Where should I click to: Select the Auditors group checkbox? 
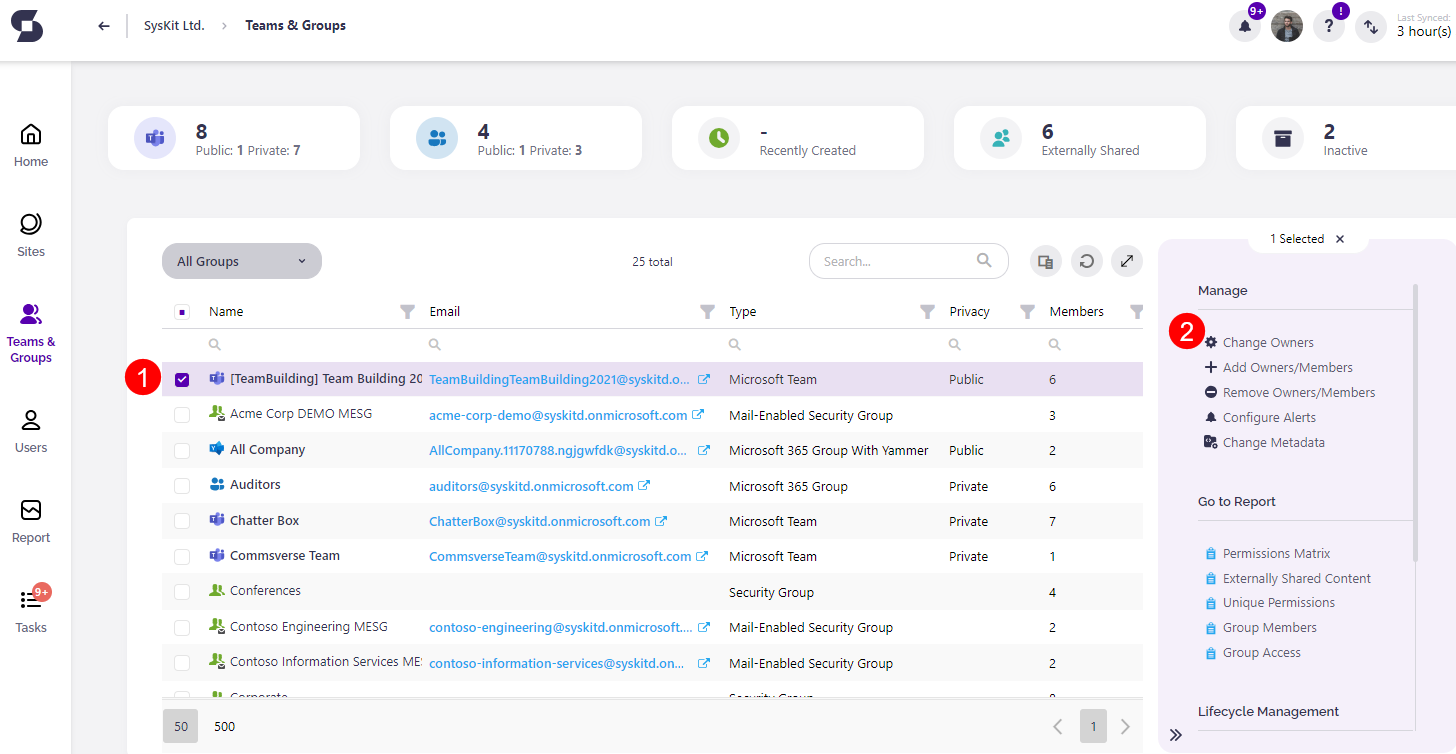click(182, 486)
